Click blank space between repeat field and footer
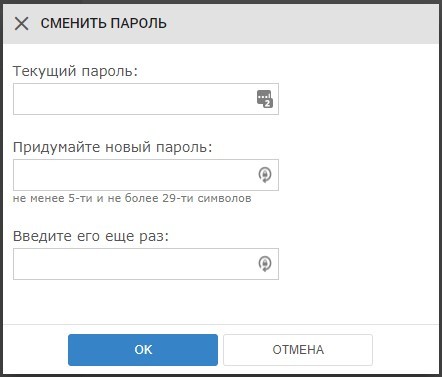This screenshot has height=377, width=442. point(220,302)
